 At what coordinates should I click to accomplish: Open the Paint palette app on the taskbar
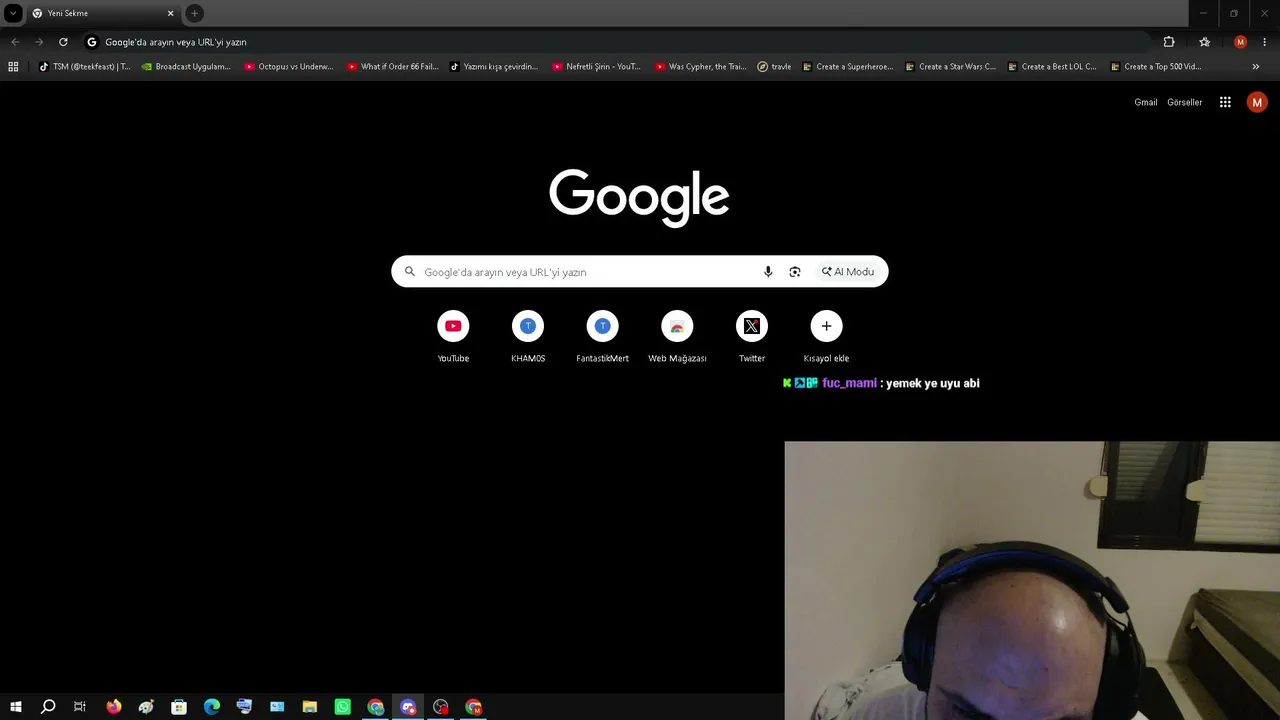pos(146,707)
